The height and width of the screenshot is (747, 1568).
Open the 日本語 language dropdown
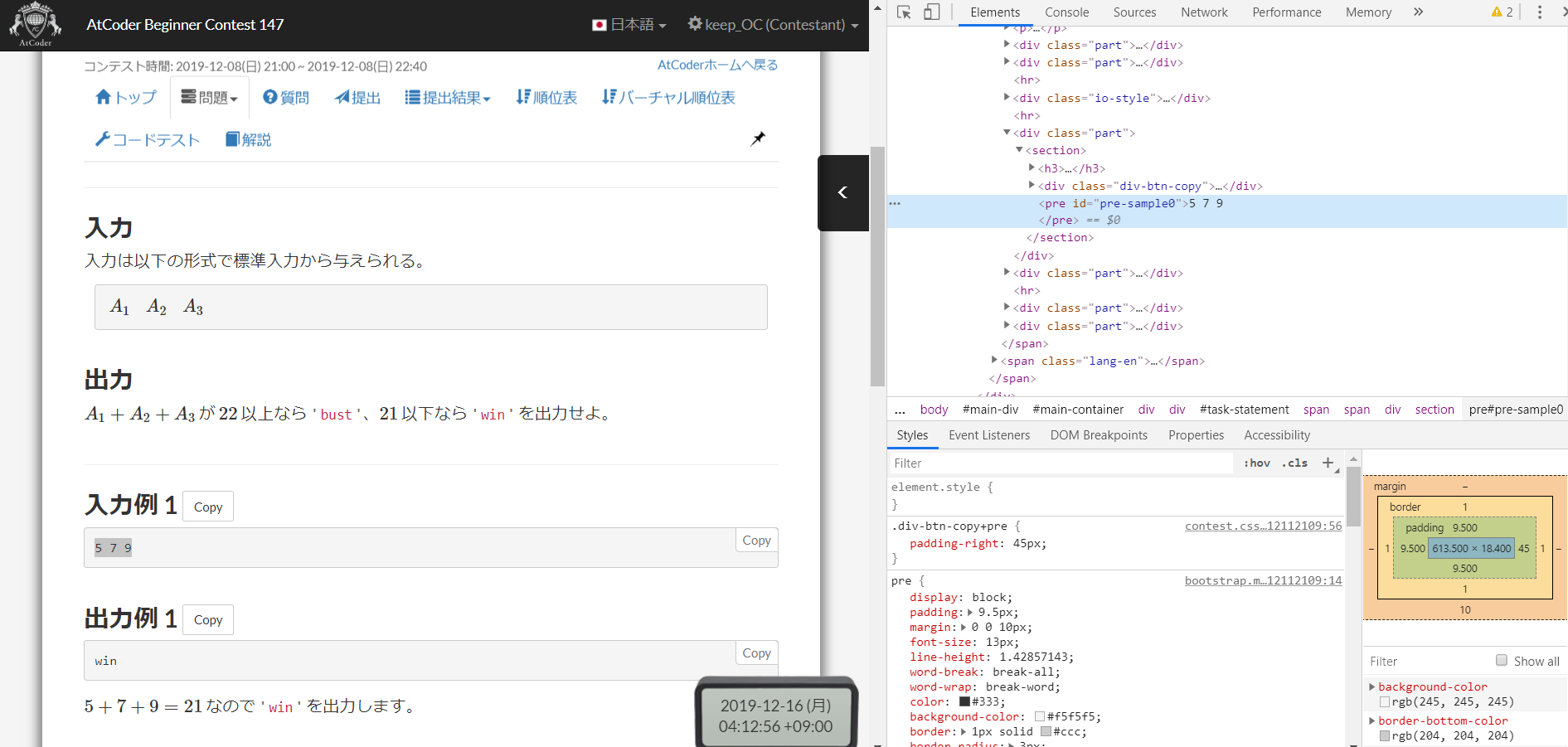point(629,25)
